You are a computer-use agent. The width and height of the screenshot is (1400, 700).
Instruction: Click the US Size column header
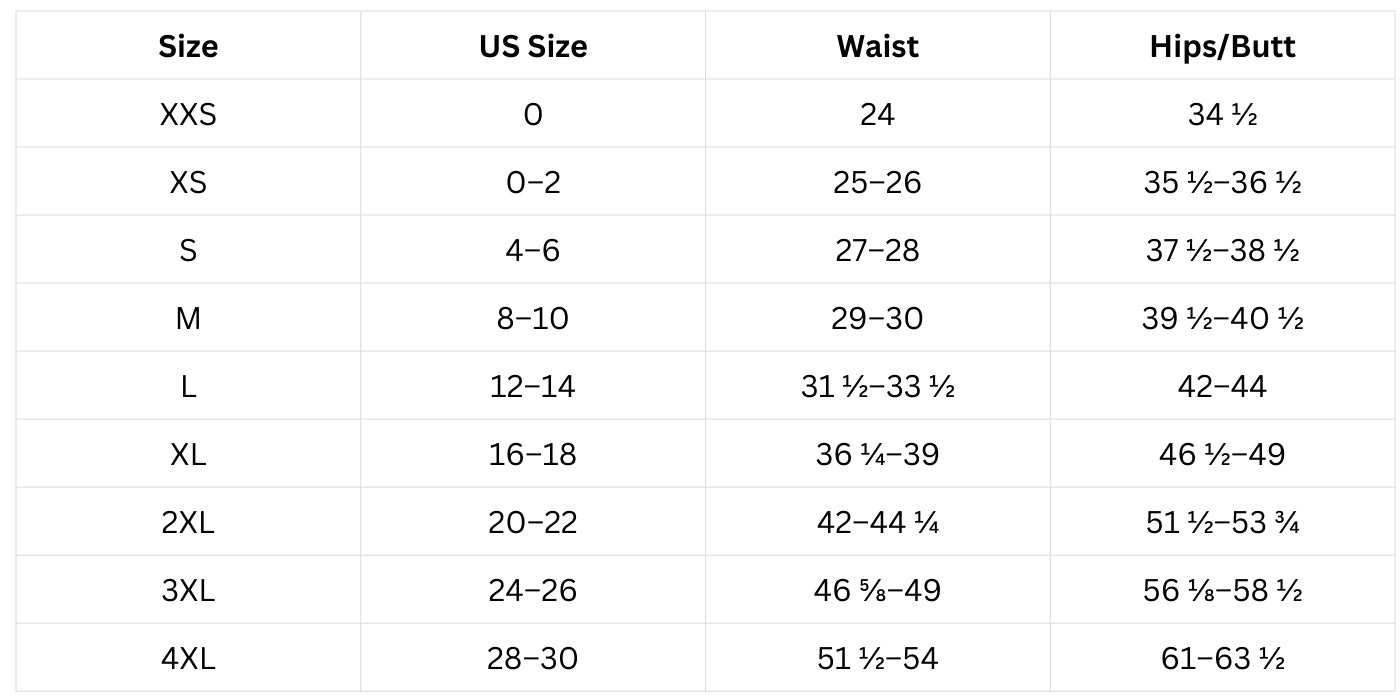pos(533,46)
